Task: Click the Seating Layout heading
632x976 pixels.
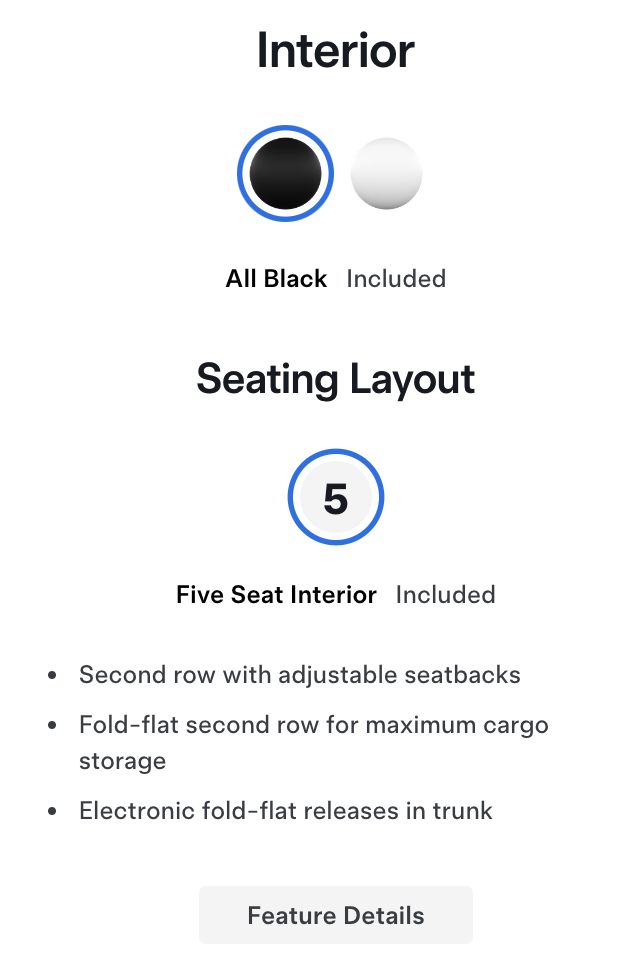Action: (x=336, y=379)
